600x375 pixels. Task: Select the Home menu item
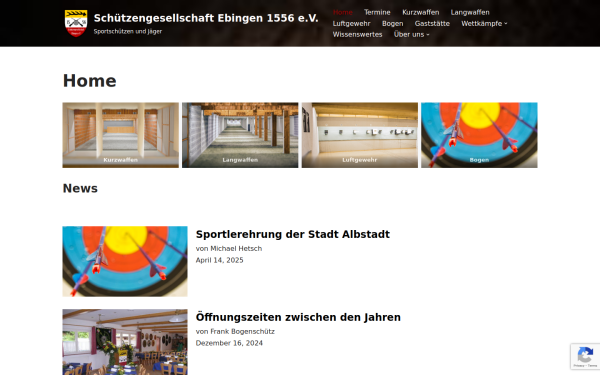[x=342, y=12]
